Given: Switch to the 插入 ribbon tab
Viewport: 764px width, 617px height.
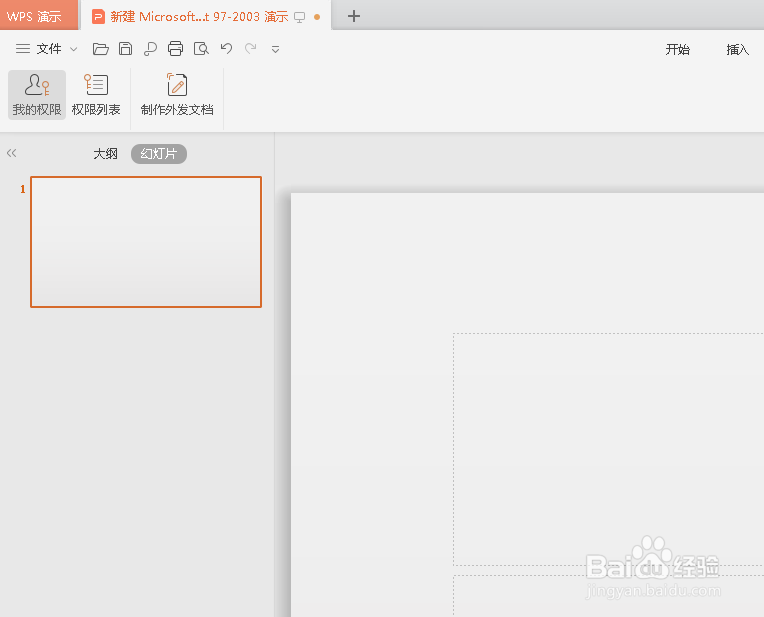Looking at the screenshot, I should click(x=737, y=49).
